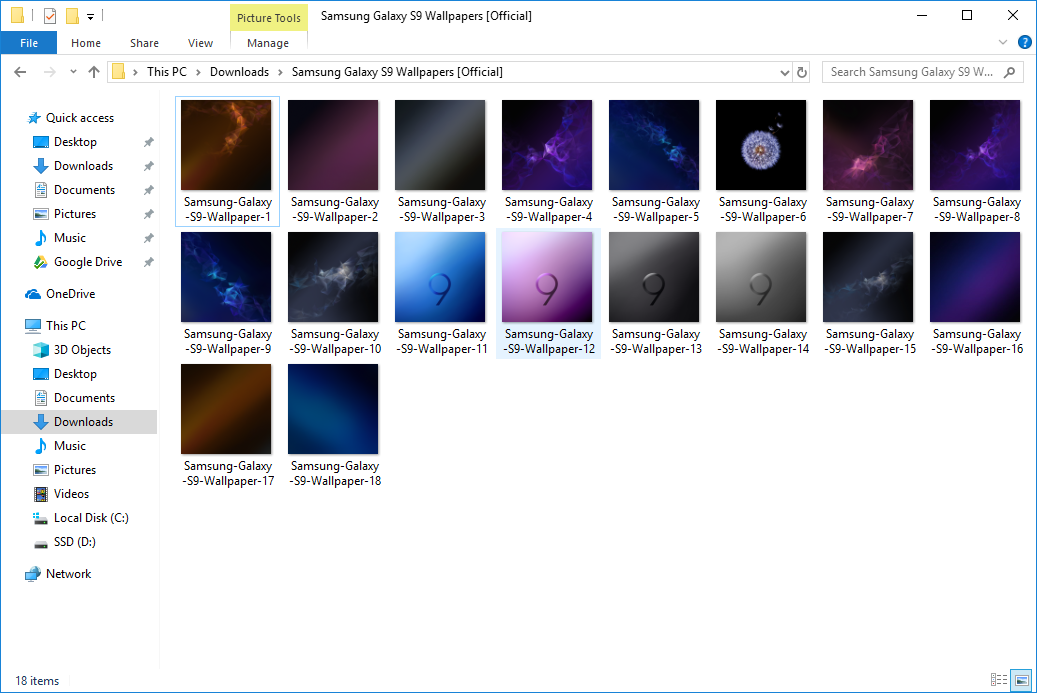Viewport: 1037px width, 693px height.
Task: Open pinned Downloads under Quick access
Action: pyautogui.click(x=83, y=166)
